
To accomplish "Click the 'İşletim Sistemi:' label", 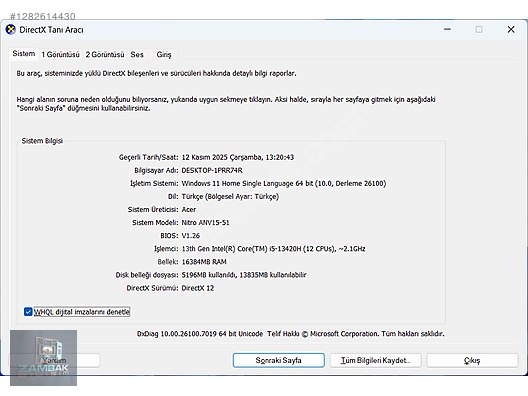I will 154,184.
